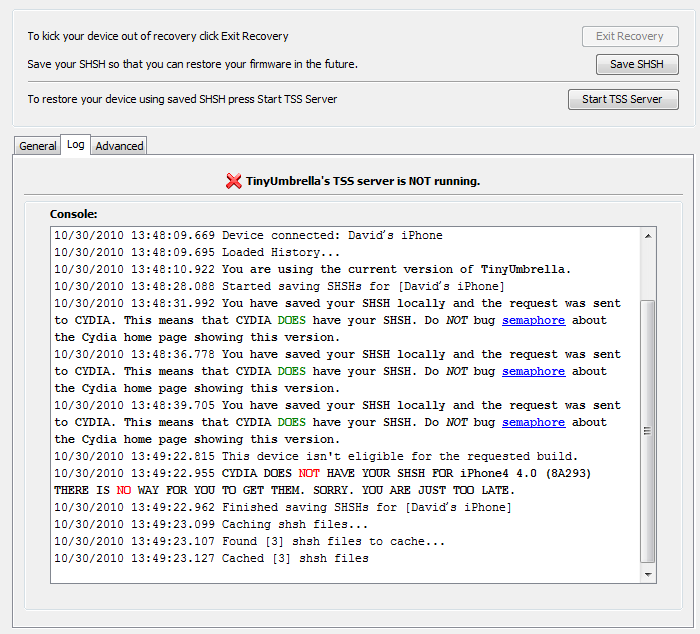The image size is (700, 634).
Task: Click 'Caching shsh files...' log line
Action: coord(211,524)
